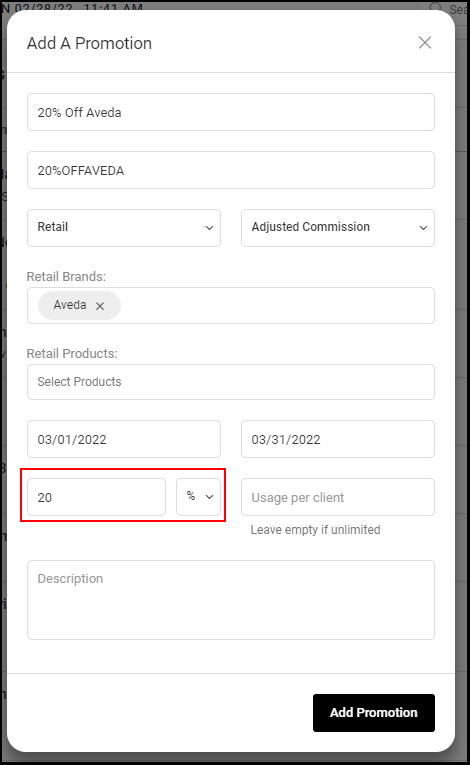Click the discount amount field showing 20
This screenshot has height=765, width=470.
97,497
